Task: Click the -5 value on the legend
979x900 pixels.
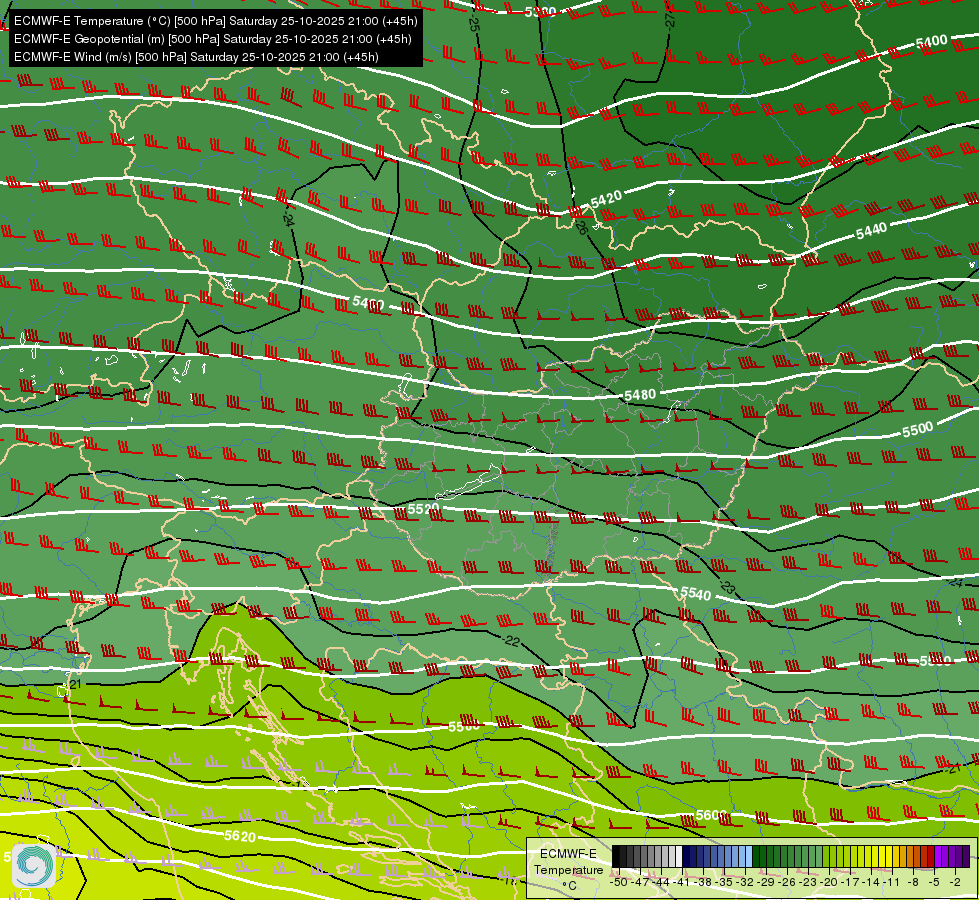Action: pos(934,882)
